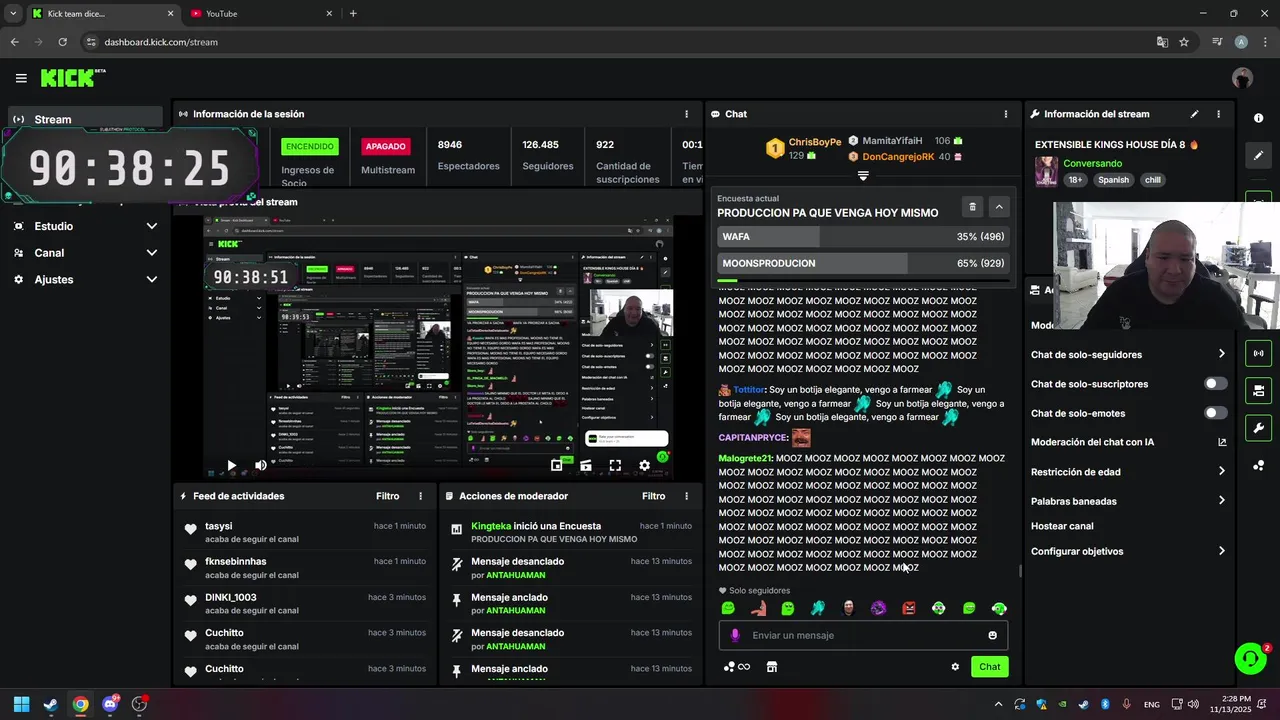Screen dimensions: 1280x720
Task: Select the camera icon in right sidebar
Action: [x=1258, y=390]
